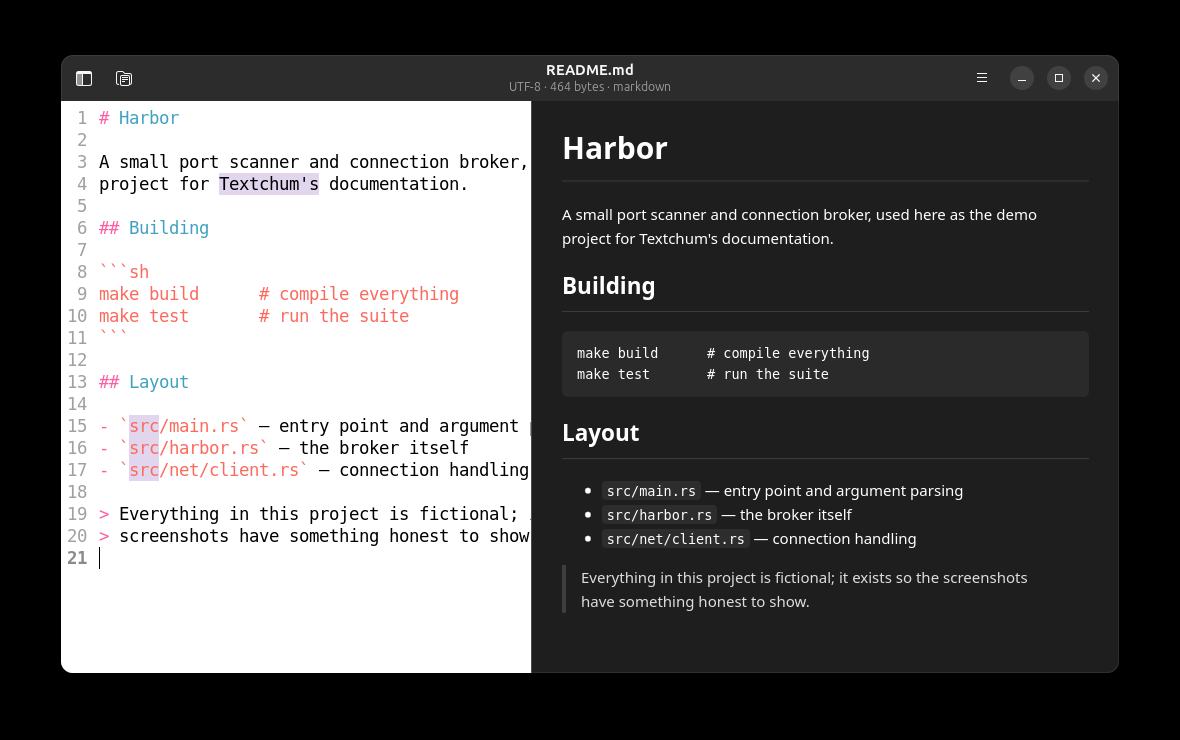1180x740 pixels.
Task: Click 'connection handling' text in the preview
Action: click(844, 539)
